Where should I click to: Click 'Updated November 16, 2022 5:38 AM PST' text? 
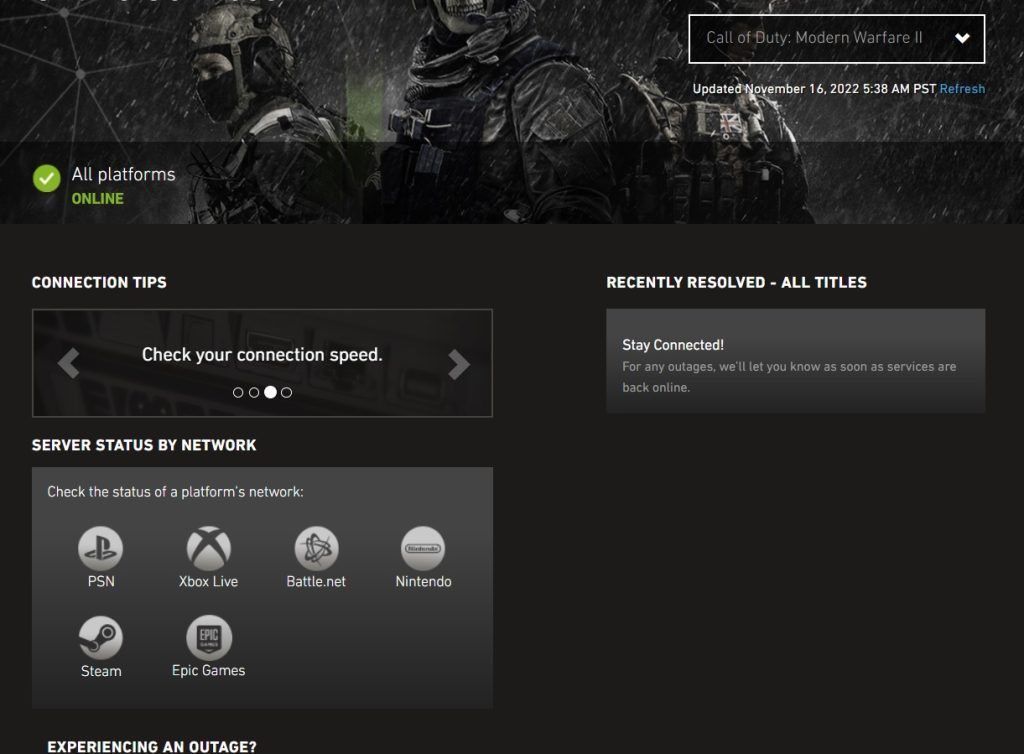coord(814,89)
